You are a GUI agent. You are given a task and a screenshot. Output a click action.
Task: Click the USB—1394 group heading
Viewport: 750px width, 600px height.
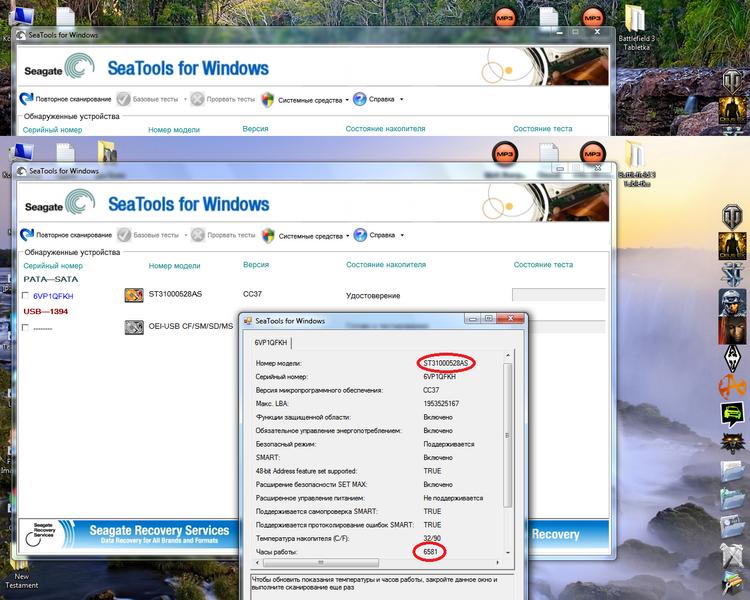pos(46,311)
